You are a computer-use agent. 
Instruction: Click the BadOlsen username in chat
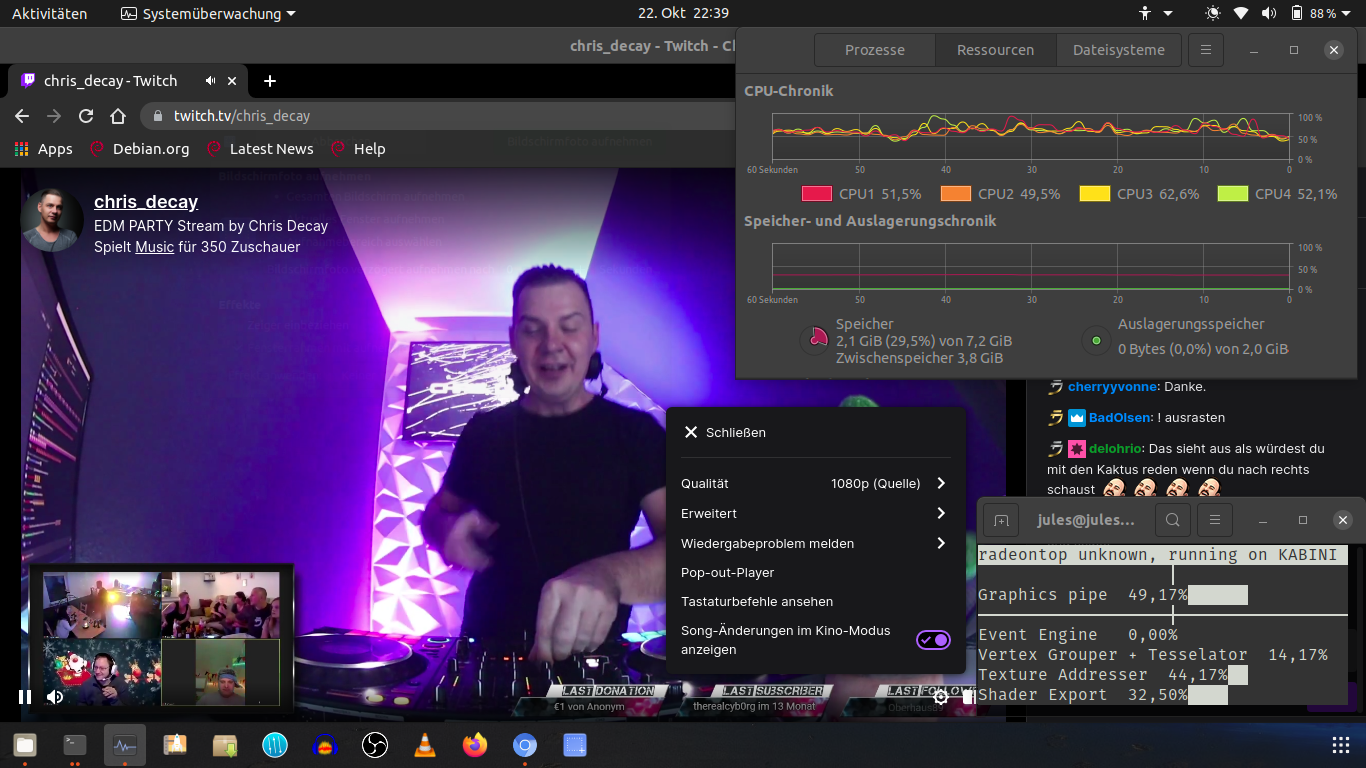pyautogui.click(x=1119, y=418)
